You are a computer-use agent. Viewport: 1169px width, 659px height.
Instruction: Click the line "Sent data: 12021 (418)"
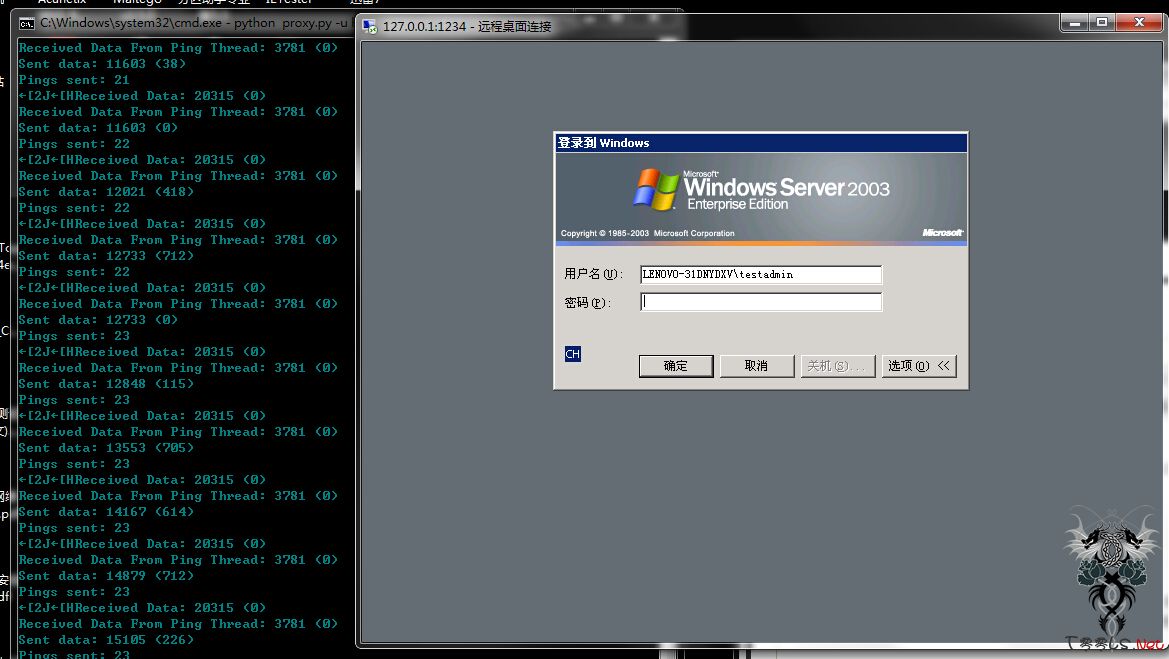click(106, 192)
